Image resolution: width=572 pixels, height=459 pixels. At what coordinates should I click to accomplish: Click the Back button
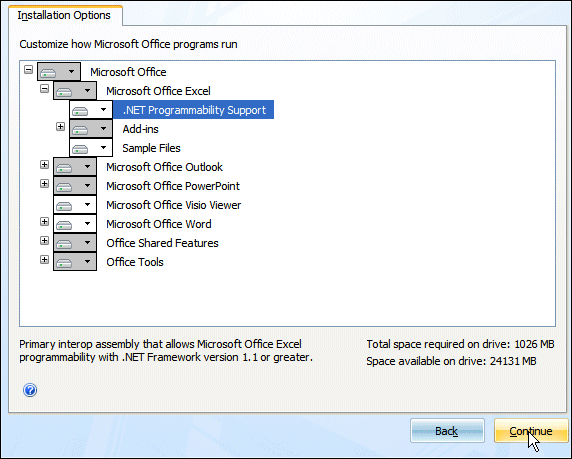point(447,431)
